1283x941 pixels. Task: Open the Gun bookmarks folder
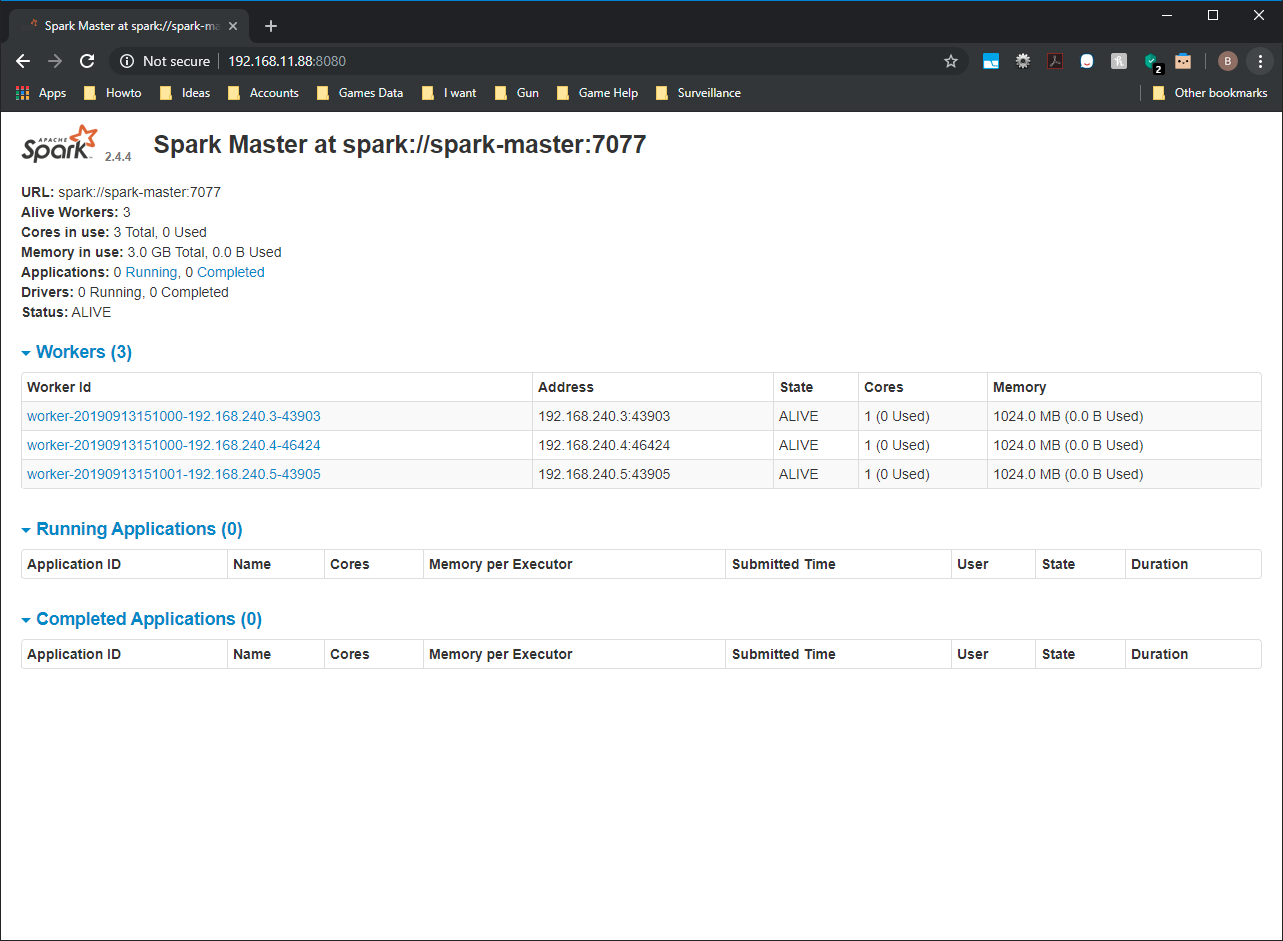(x=517, y=93)
